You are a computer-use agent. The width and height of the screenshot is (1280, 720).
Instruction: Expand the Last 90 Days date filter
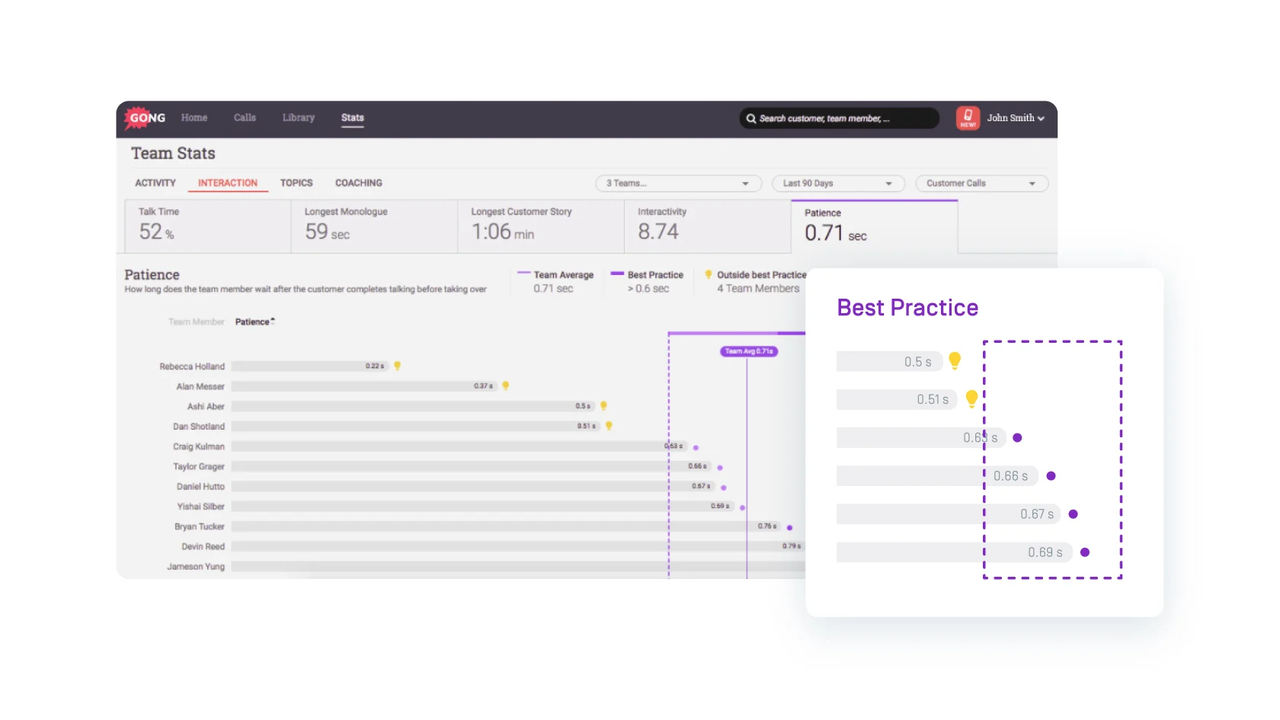click(x=837, y=184)
